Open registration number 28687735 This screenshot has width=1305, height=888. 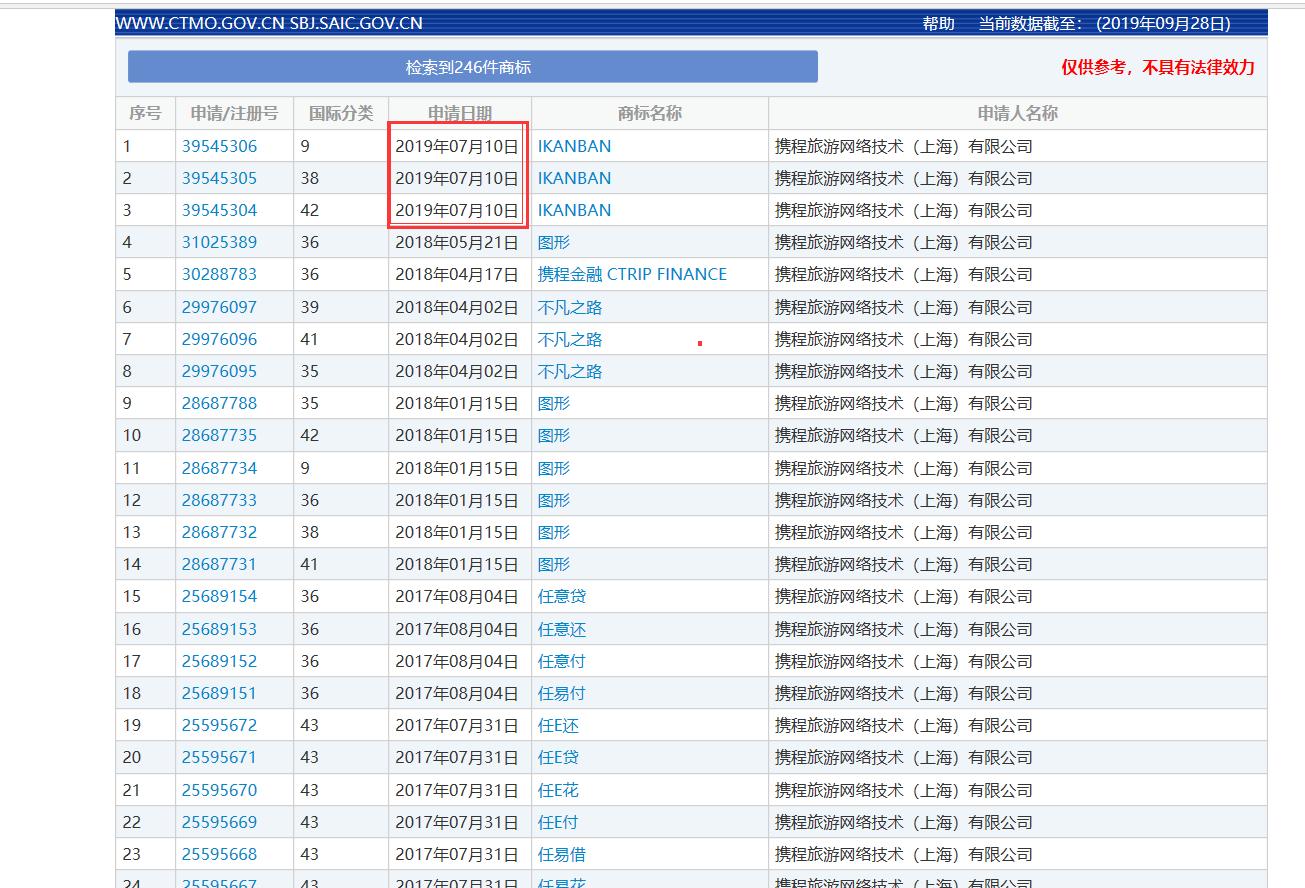219,435
